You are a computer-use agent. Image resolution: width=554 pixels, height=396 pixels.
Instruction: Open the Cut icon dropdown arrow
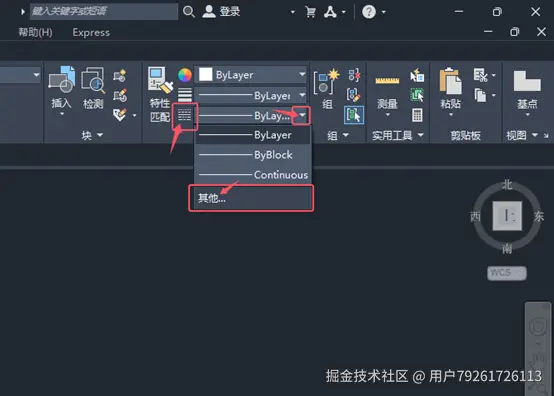[x=494, y=75]
